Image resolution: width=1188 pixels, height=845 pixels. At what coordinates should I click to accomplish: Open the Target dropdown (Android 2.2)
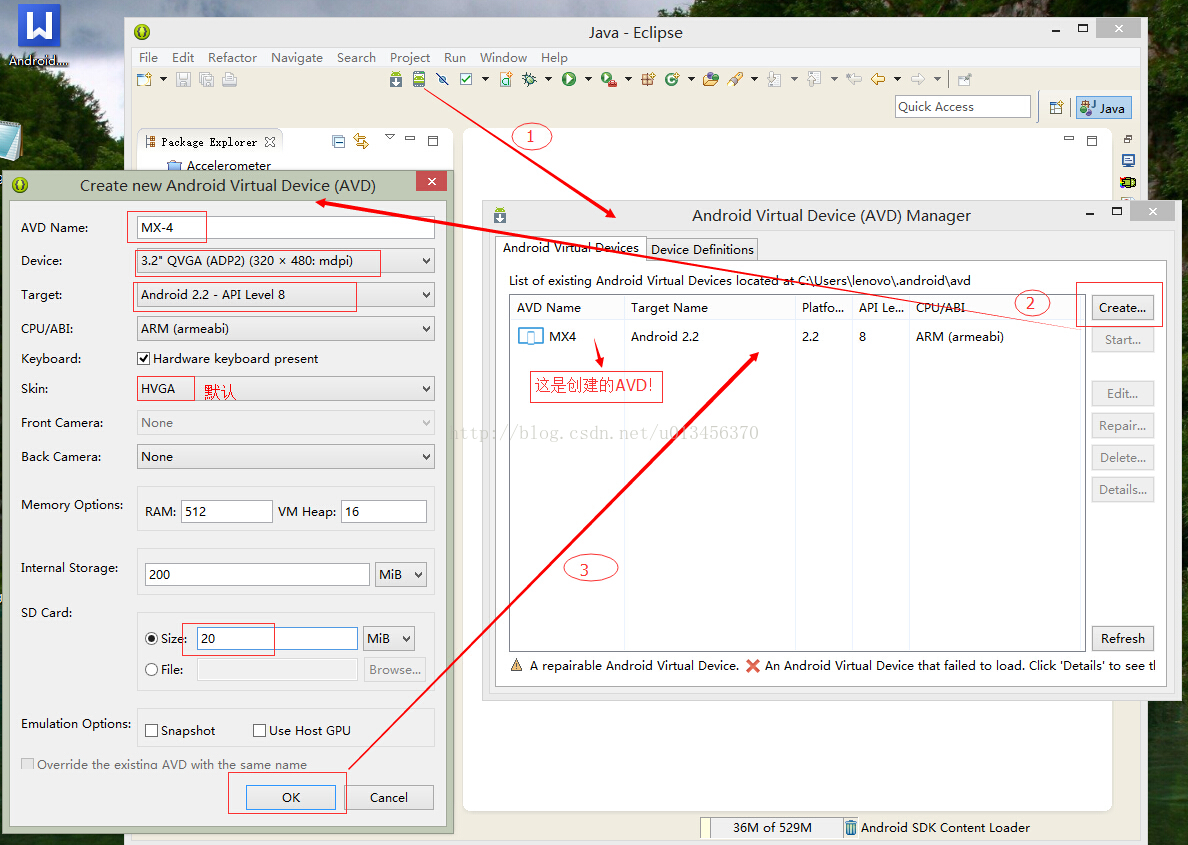pyautogui.click(x=285, y=295)
